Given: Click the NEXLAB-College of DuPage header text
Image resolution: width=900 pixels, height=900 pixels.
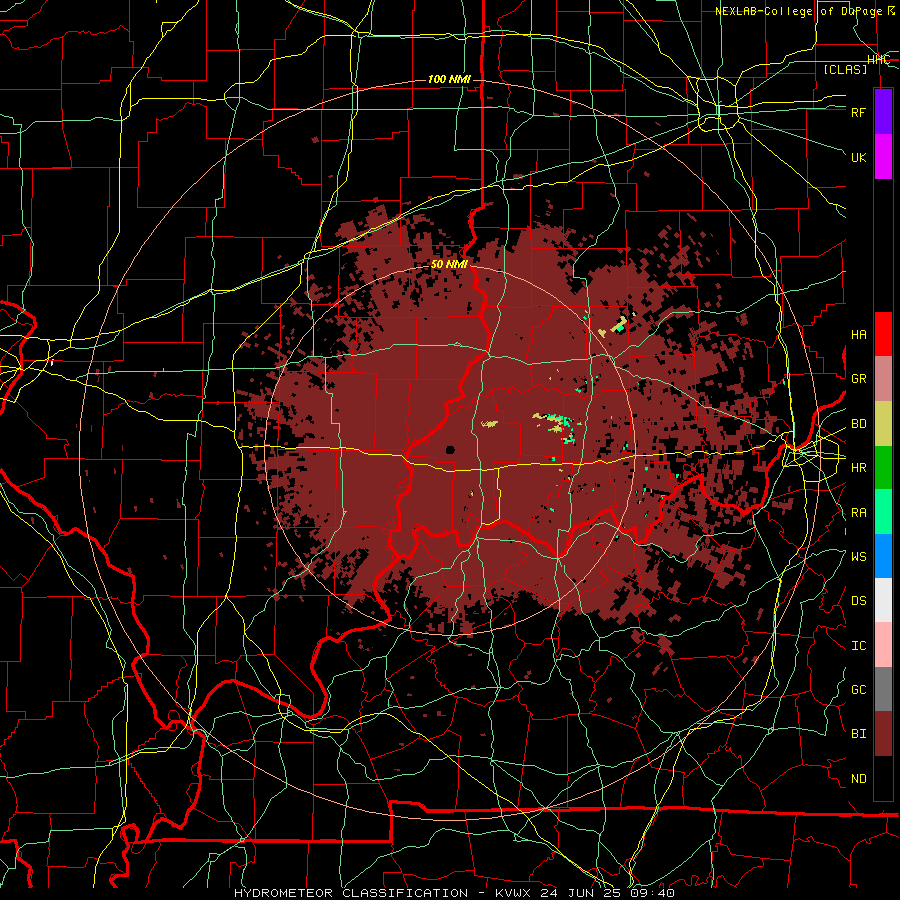Looking at the screenshot, I should tap(805, 11).
